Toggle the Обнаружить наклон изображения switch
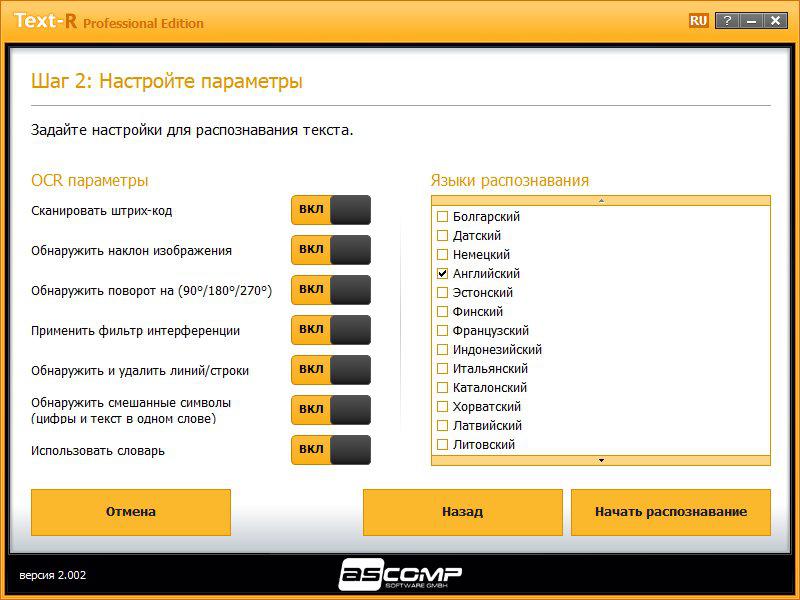The width and height of the screenshot is (800, 600). point(331,249)
